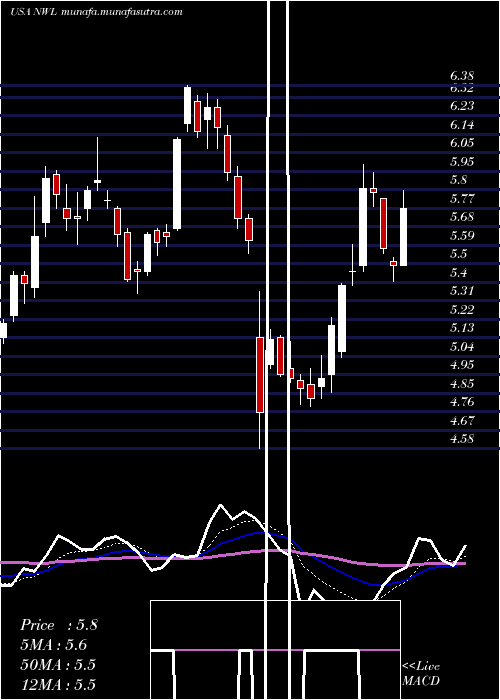Screen dimensions: 500x700
Task: Click the 4.58 price axis label
Action: point(462,439)
